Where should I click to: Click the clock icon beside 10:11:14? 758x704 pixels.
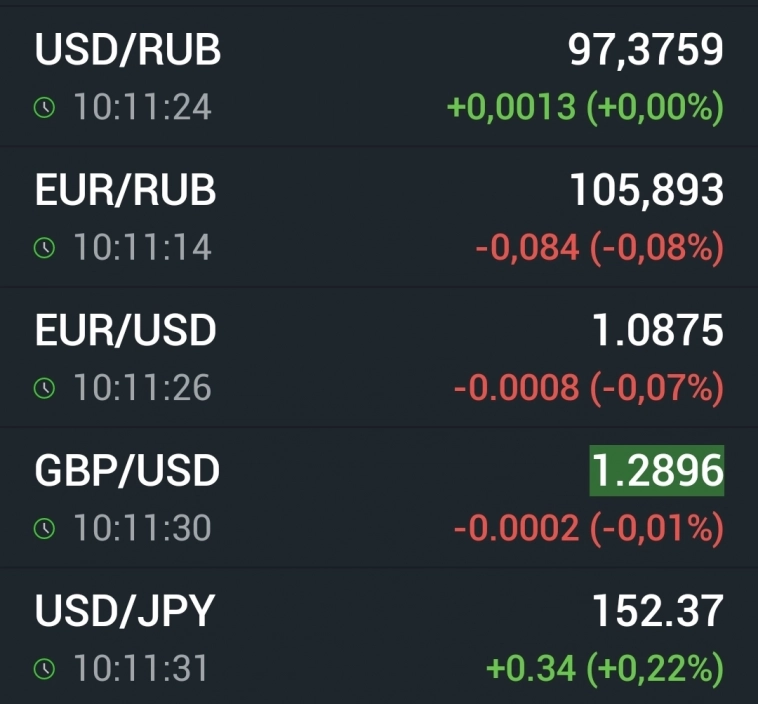tap(44, 248)
